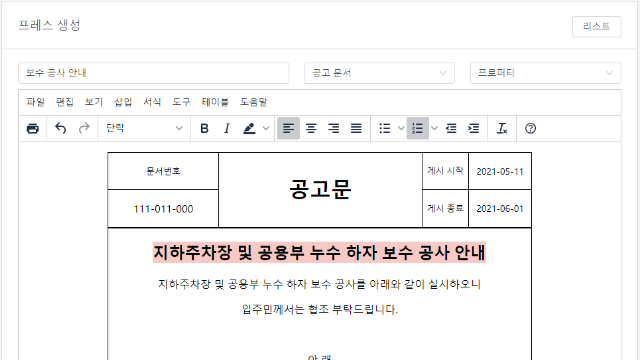The width and height of the screenshot is (640, 360).
Task: Toggle right text alignment
Action: (334, 129)
